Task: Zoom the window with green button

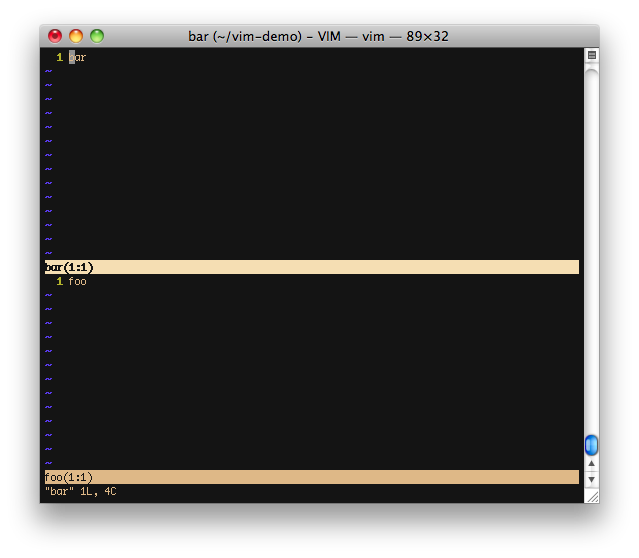Action: 97,36
